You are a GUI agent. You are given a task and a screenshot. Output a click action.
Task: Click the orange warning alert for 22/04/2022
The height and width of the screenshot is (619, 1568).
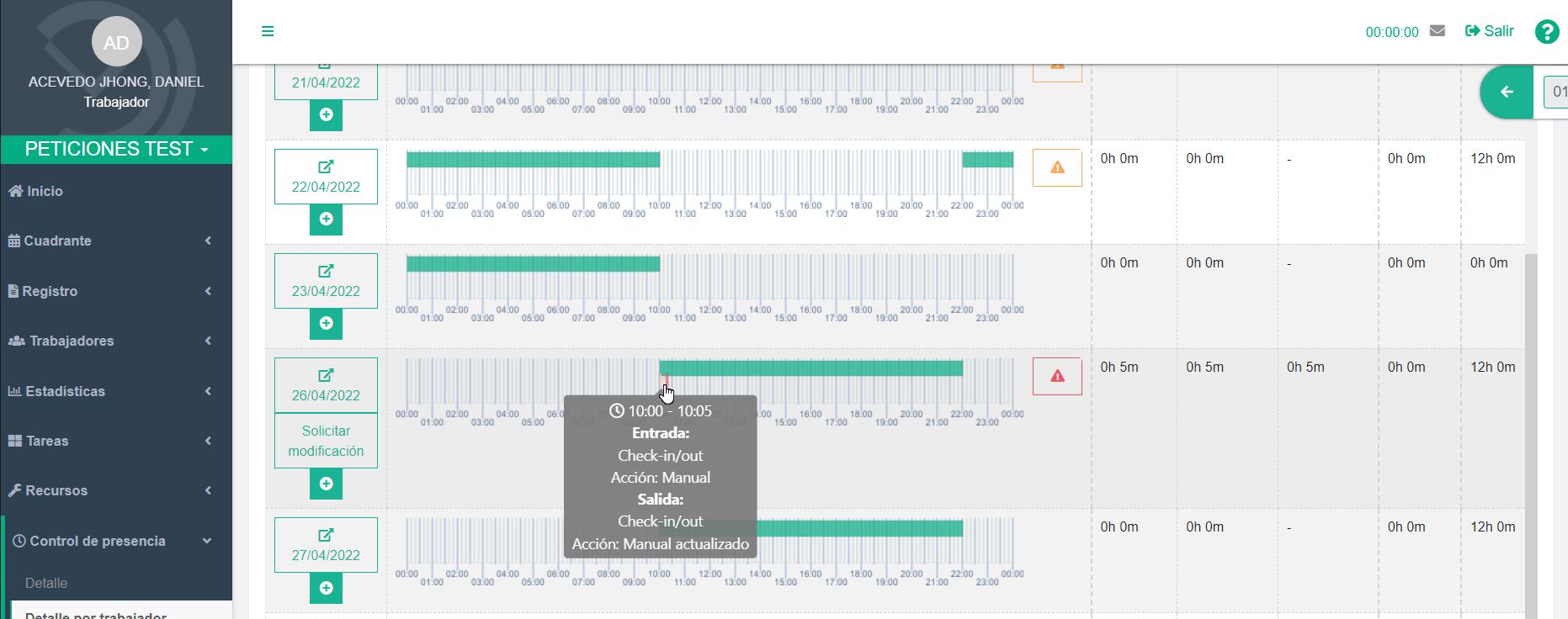[1057, 167]
